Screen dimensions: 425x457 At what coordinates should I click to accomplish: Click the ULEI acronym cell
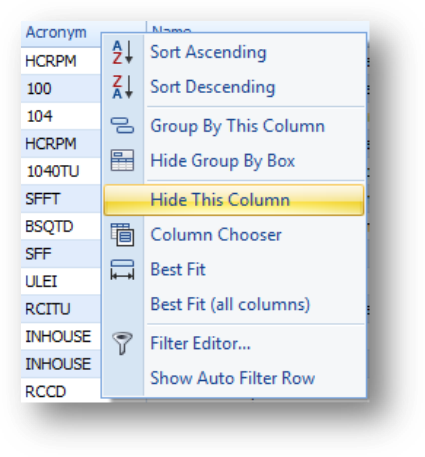(61, 282)
